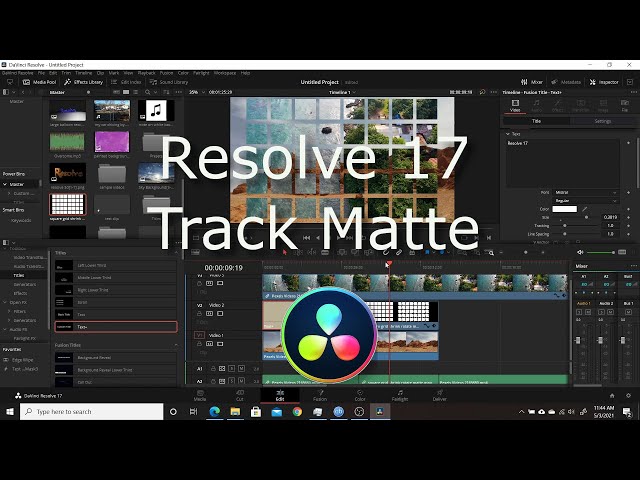Toggle auto select on Video 2 track
This screenshot has width=640, height=480.
tap(209, 313)
